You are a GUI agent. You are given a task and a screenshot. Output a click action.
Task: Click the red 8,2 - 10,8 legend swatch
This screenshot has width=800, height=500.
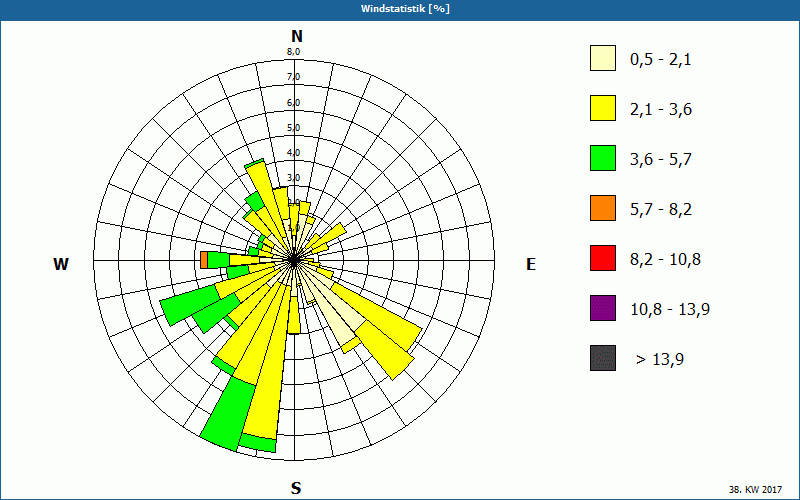(603, 258)
